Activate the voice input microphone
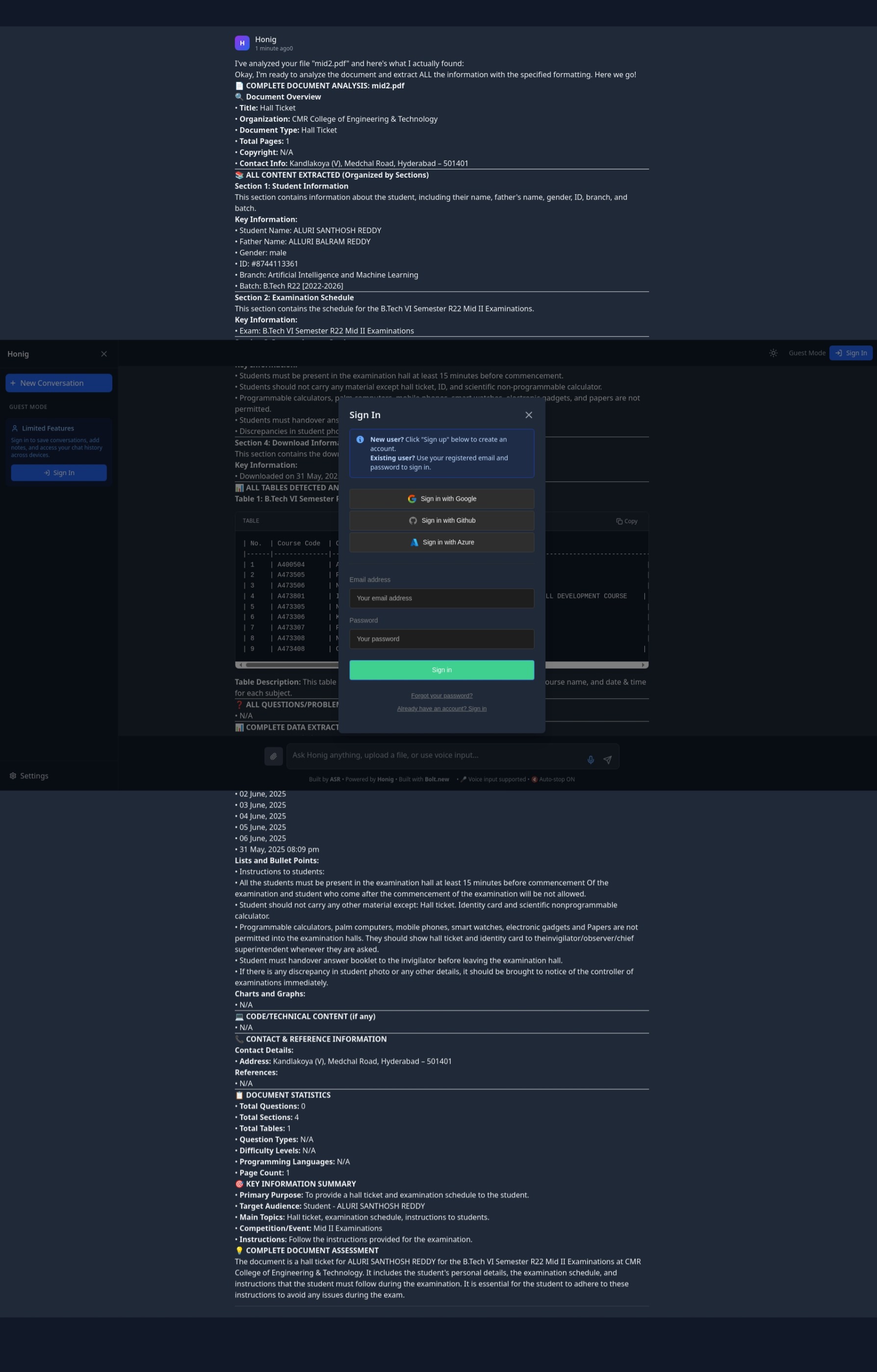The image size is (877, 1372). [x=591, y=760]
